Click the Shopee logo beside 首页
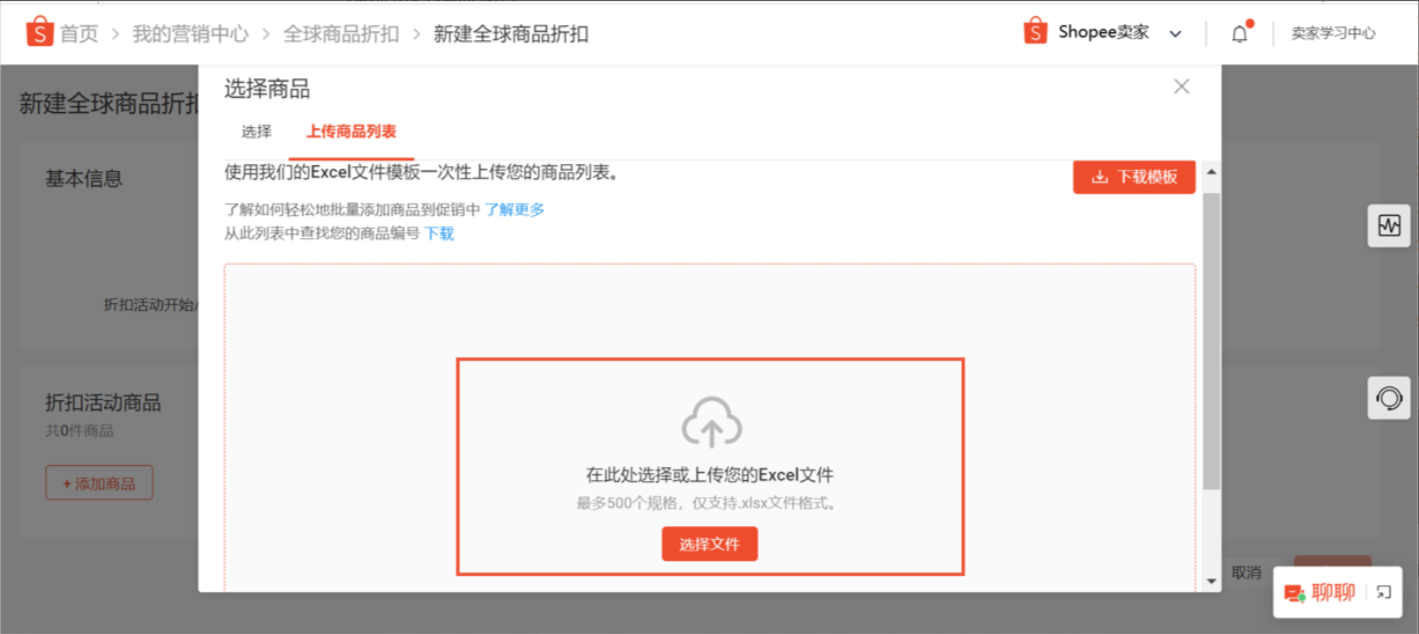The width and height of the screenshot is (1419, 634). 39,32
